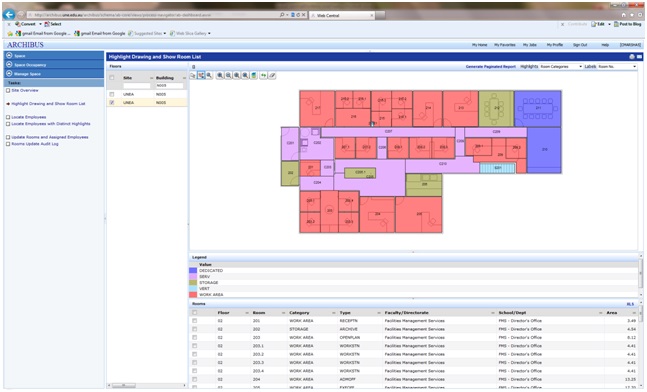Image resolution: width=647 pixels, height=392 pixels.
Task: Check the room 203 OPENPLAN row checkbox
Action: pyautogui.click(x=194, y=338)
